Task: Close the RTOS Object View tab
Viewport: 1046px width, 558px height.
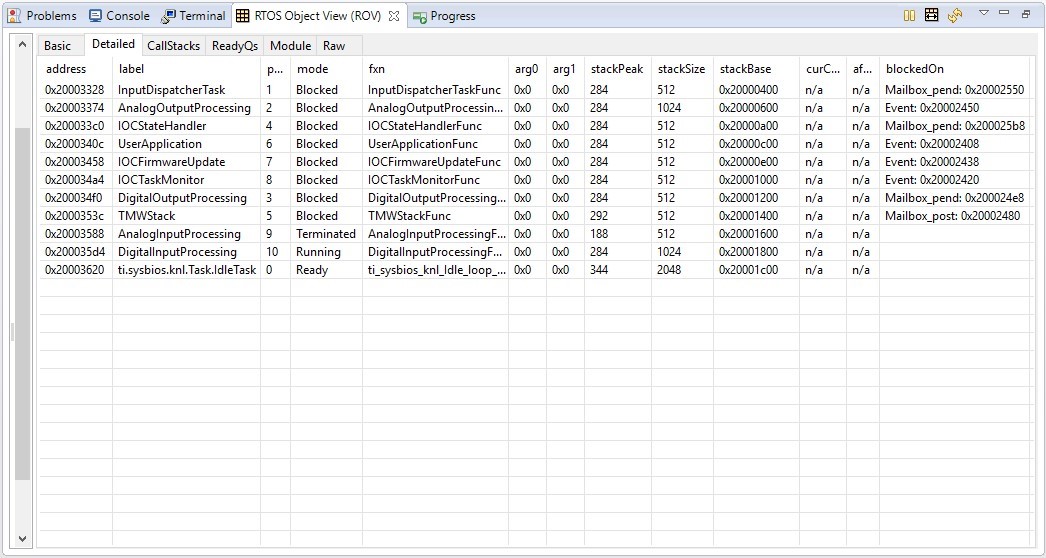Action: [x=394, y=16]
